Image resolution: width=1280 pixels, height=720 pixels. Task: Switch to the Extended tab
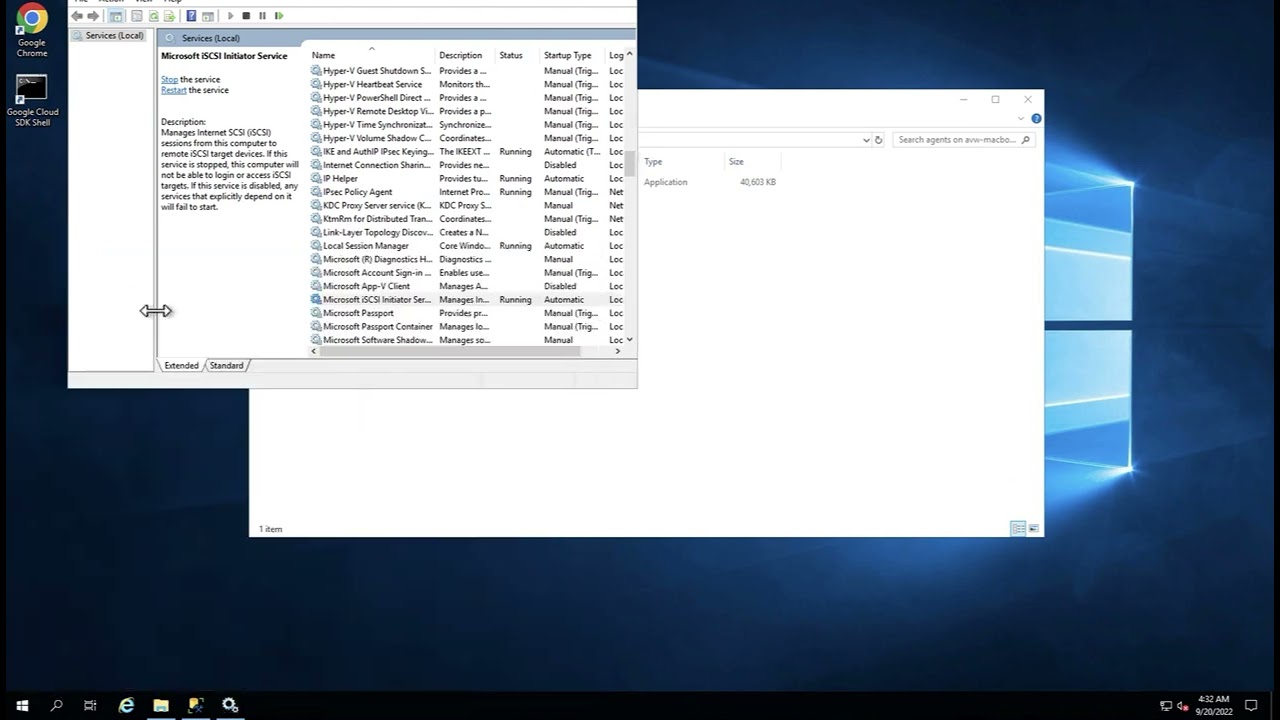181,365
